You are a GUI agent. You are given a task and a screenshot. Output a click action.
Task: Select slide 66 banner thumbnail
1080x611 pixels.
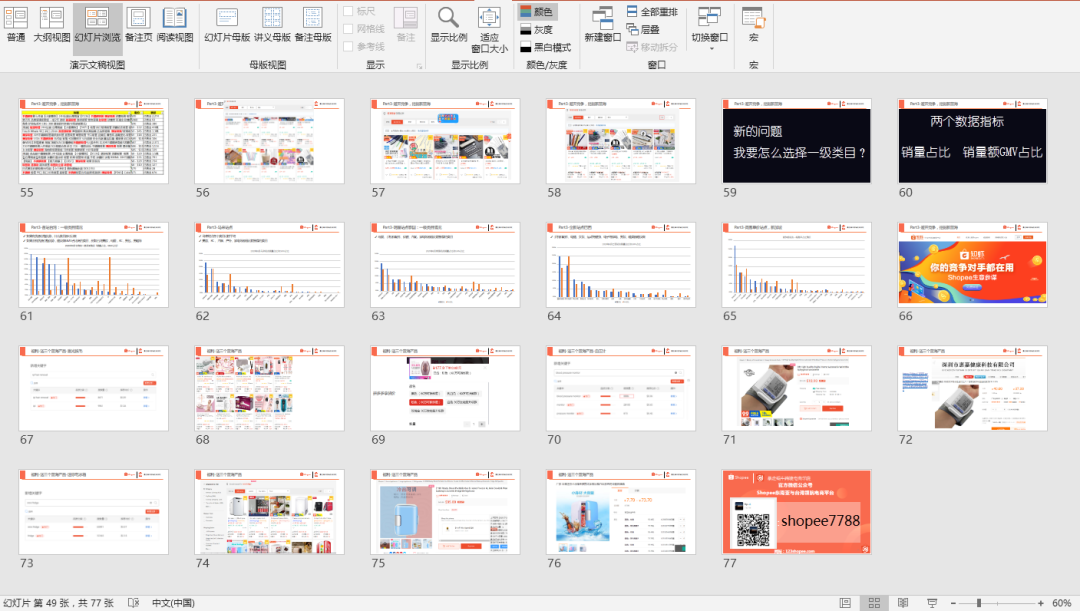[x=973, y=265]
